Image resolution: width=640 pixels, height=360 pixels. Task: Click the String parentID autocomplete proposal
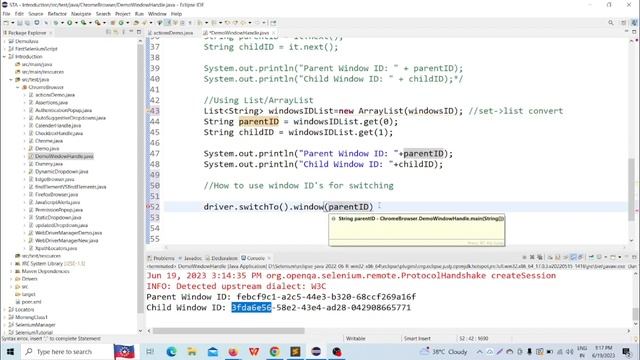tap(417, 219)
